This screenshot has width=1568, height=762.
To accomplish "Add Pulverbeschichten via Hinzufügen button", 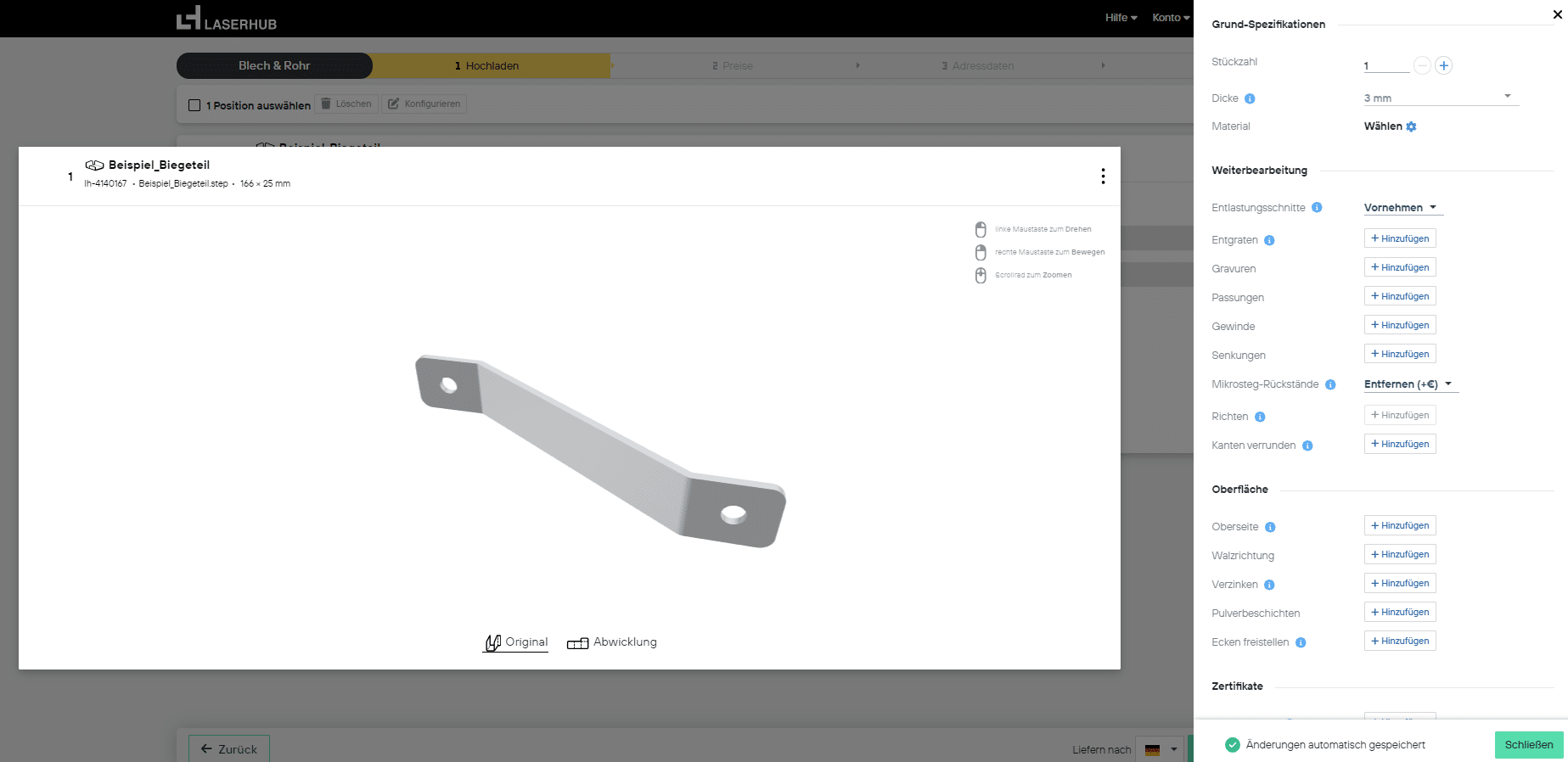I will (x=1399, y=612).
